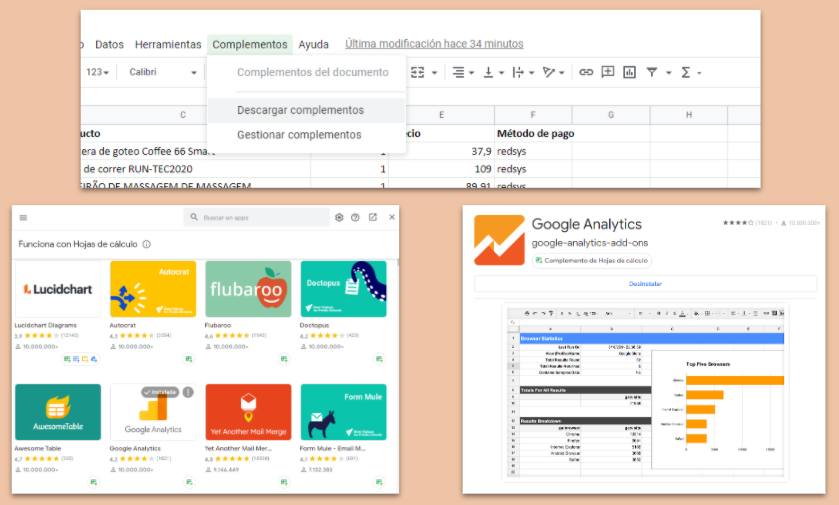Open the flubaroo card thumbnail
Screen dimensions: 839x505
(248, 289)
